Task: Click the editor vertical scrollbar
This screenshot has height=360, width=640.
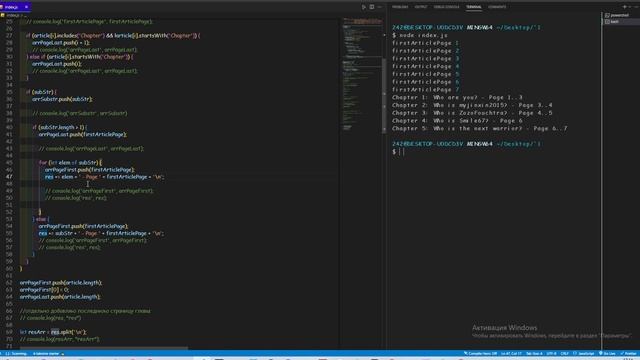Action: click(384, 96)
